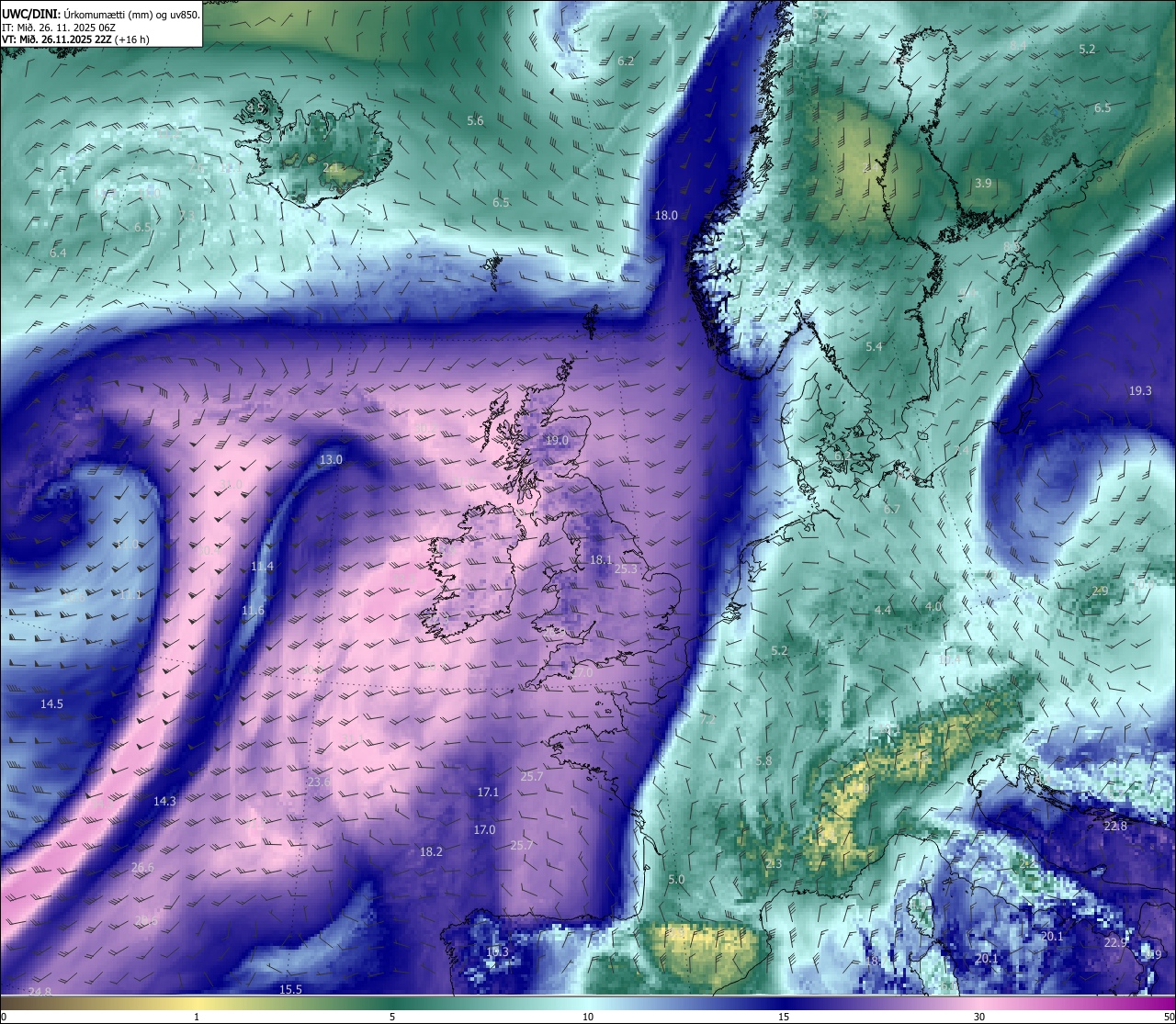Click the 5.8 value over France
The width and height of the screenshot is (1176, 1024).
click(x=764, y=760)
